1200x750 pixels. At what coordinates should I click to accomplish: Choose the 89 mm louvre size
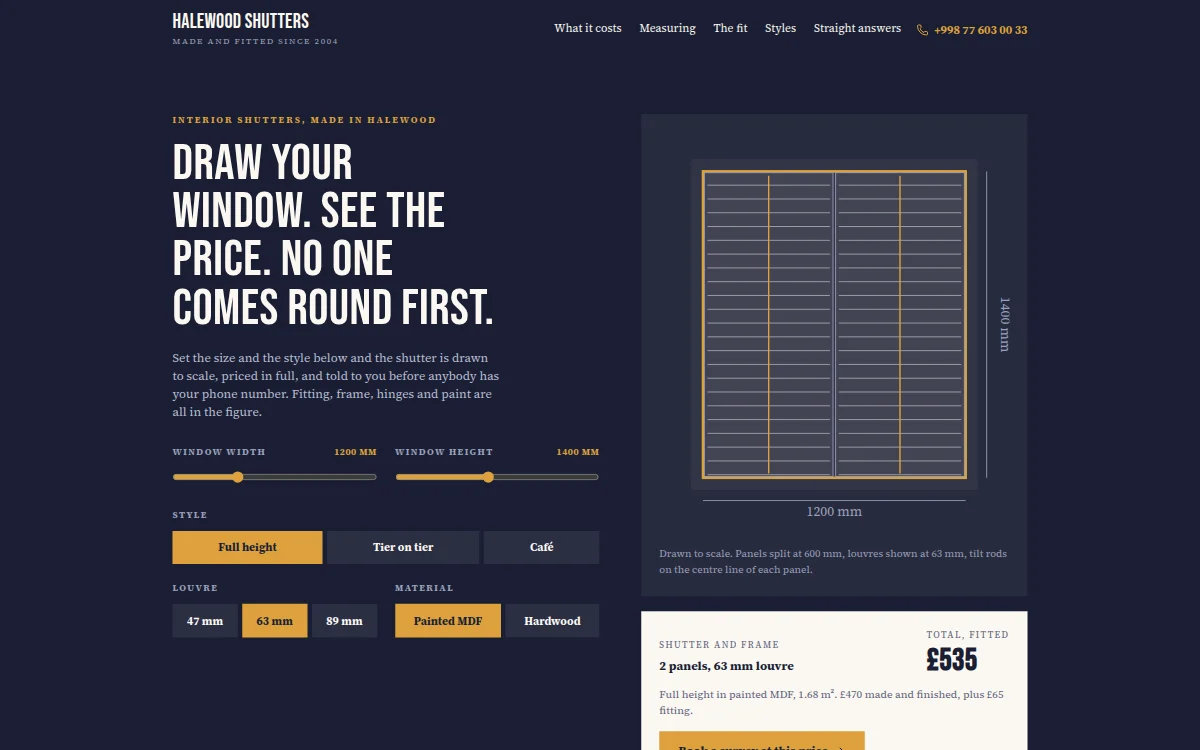point(344,621)
